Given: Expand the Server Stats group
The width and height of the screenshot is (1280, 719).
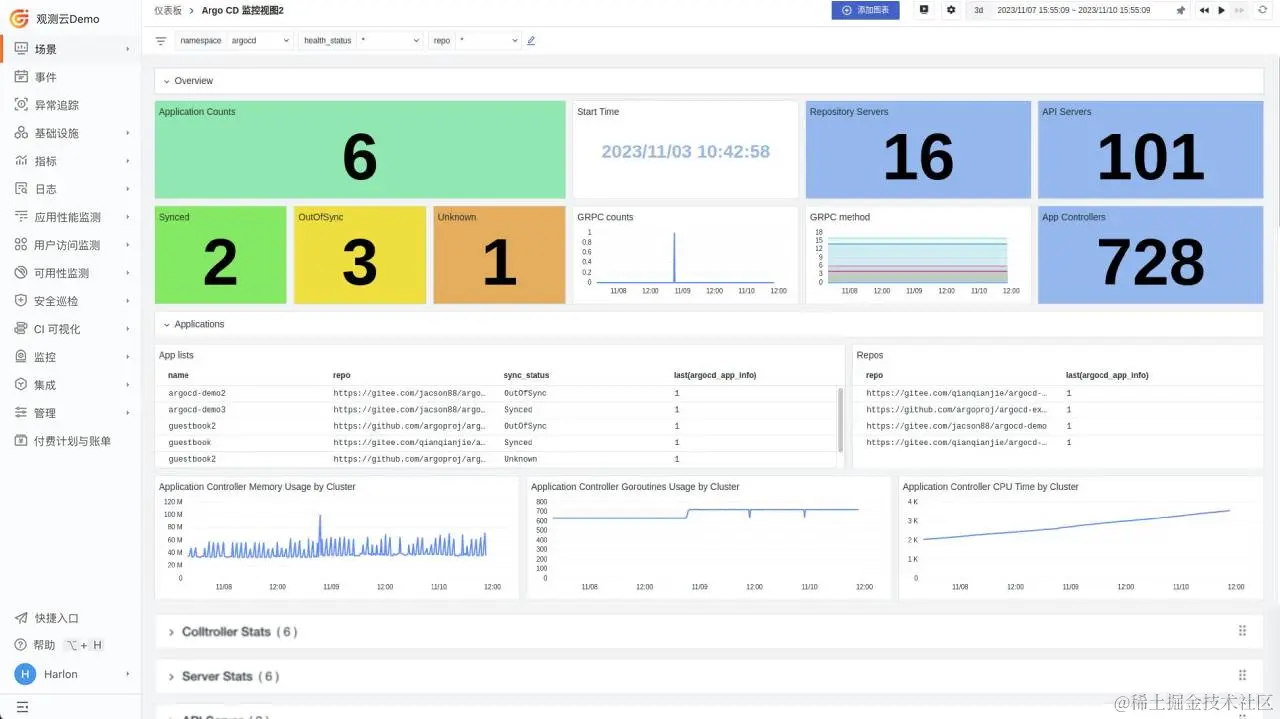Looking at the screenshot, I should click(171, 677).
